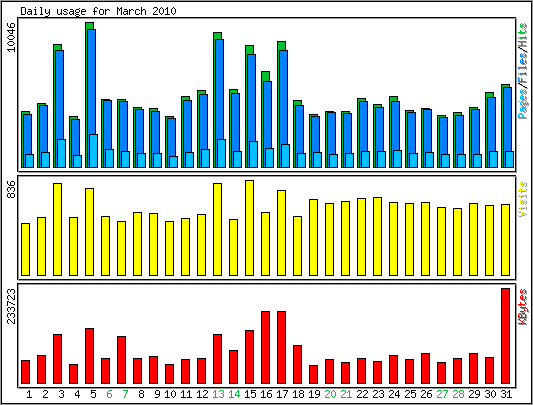This screenshot has width=533, height=405.
Task: Click the blue Files bar for day 10
Action: tap(171, 137)
